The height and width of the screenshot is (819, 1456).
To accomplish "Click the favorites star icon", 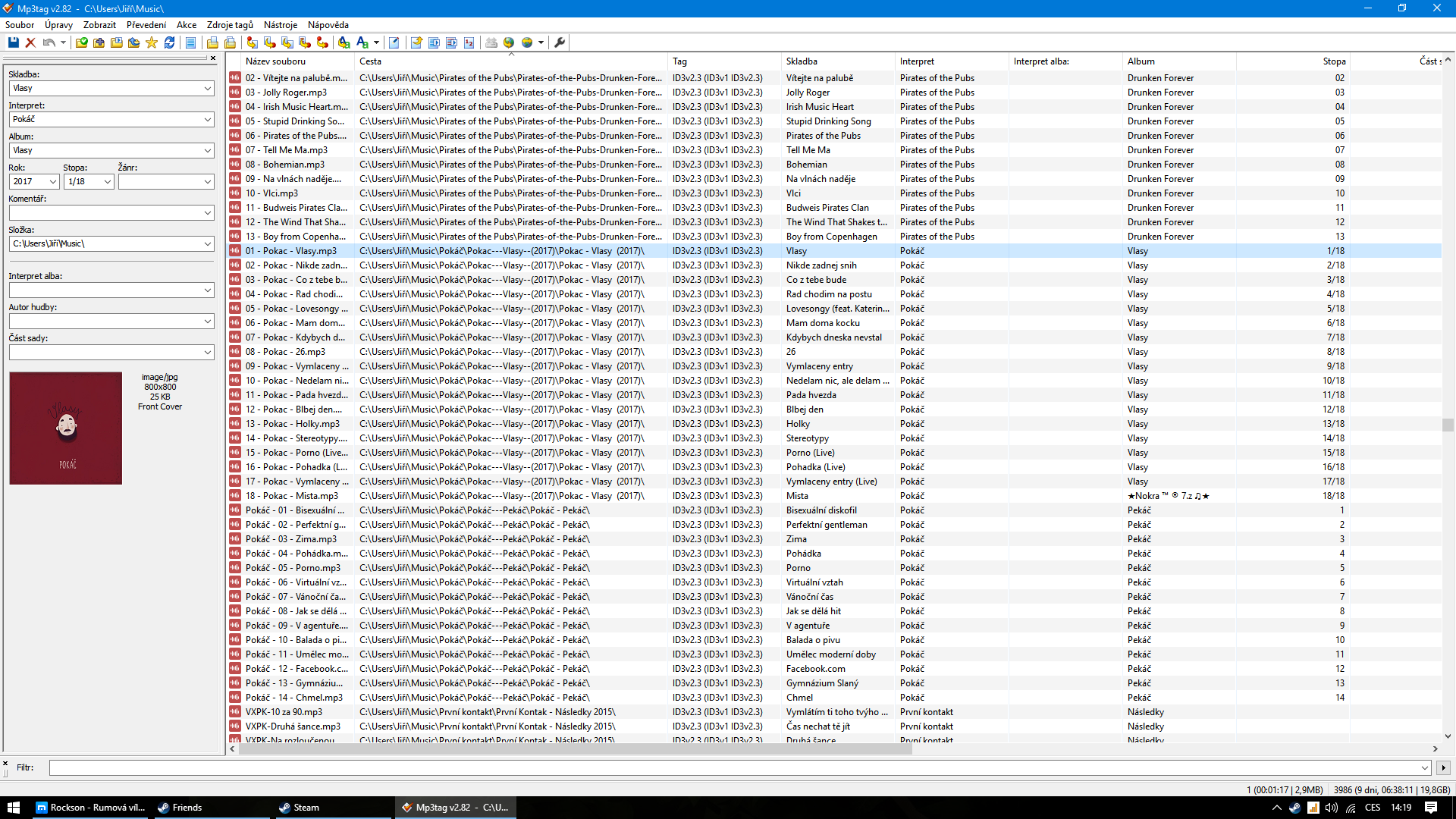I will 152,42.
